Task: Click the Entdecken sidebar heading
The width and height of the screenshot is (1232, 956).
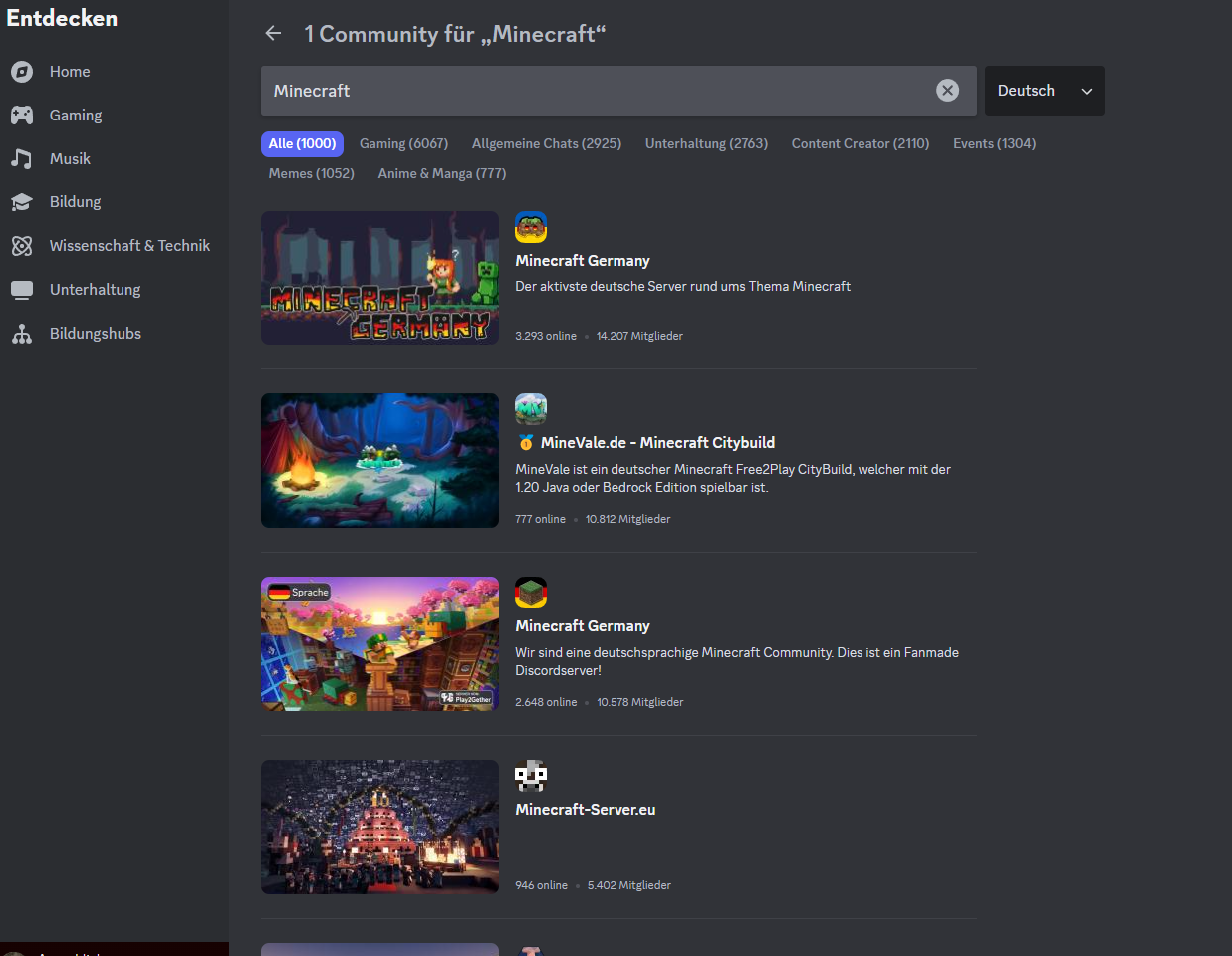Action: tap(62, 18)
